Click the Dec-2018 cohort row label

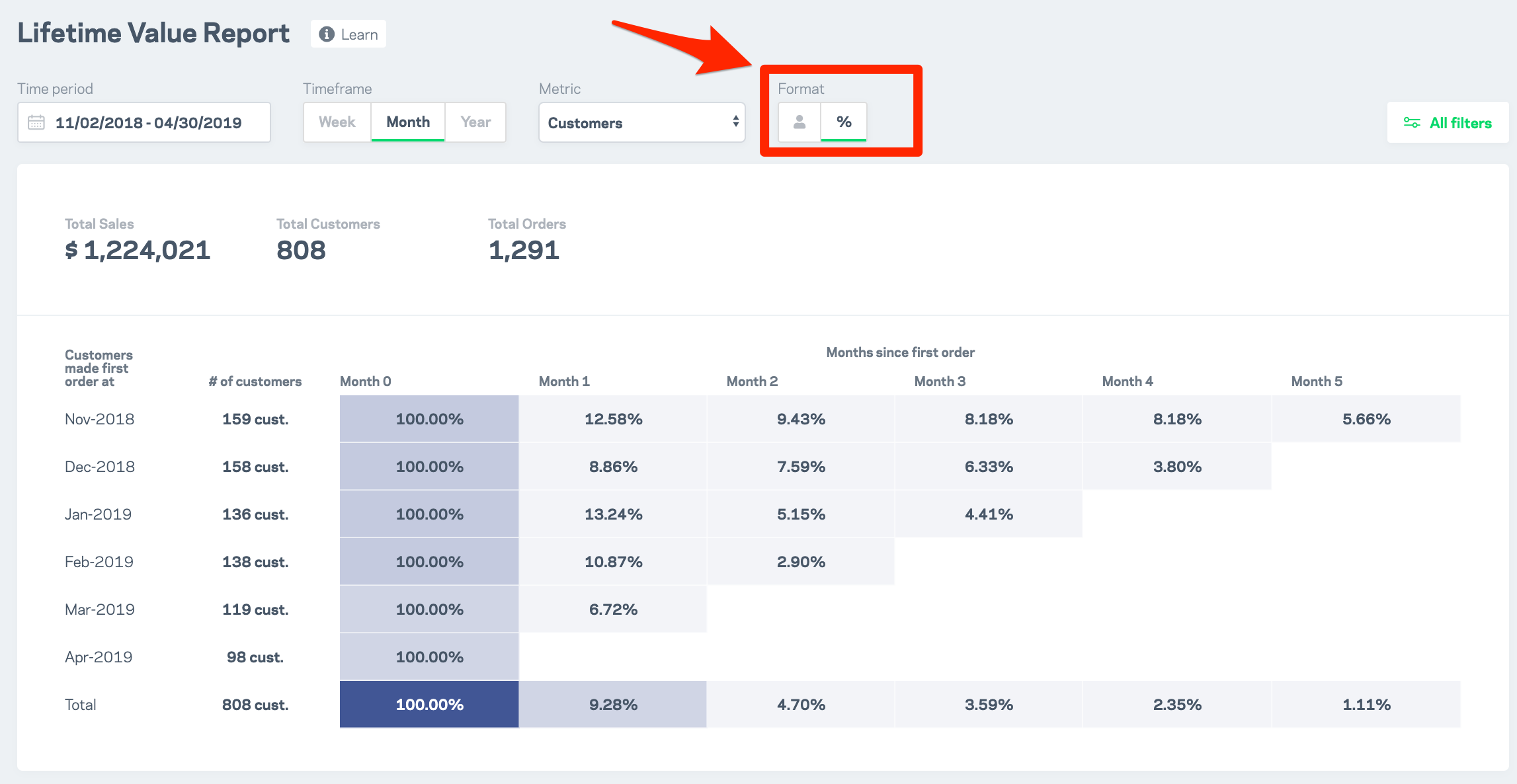100,467
